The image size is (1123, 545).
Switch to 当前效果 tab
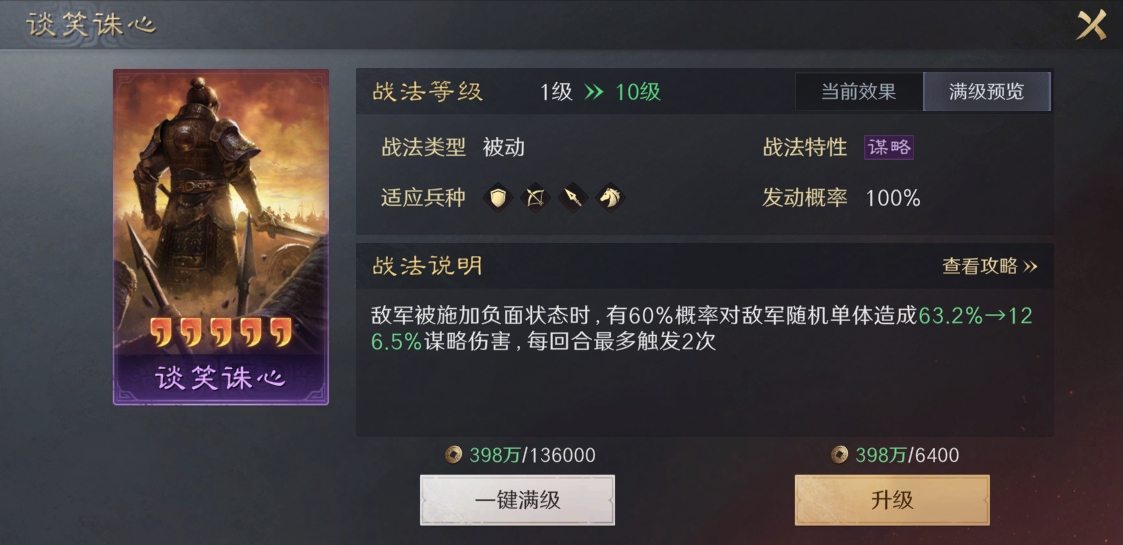click(x=859, y=92)
